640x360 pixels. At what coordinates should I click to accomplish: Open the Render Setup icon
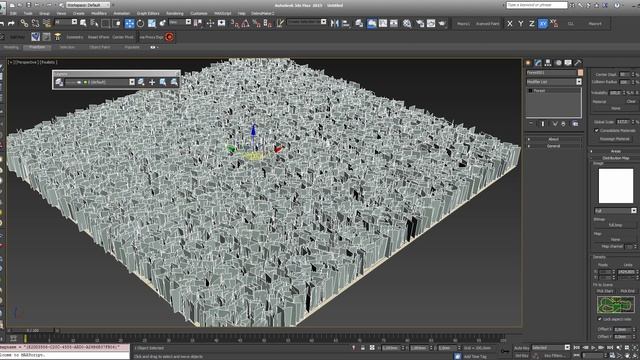[420, 23]
